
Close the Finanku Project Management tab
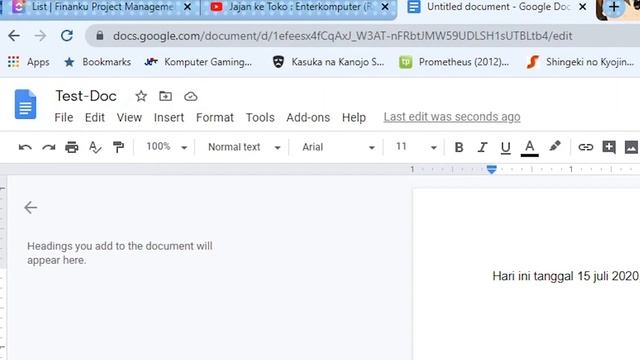pos(187,7)
